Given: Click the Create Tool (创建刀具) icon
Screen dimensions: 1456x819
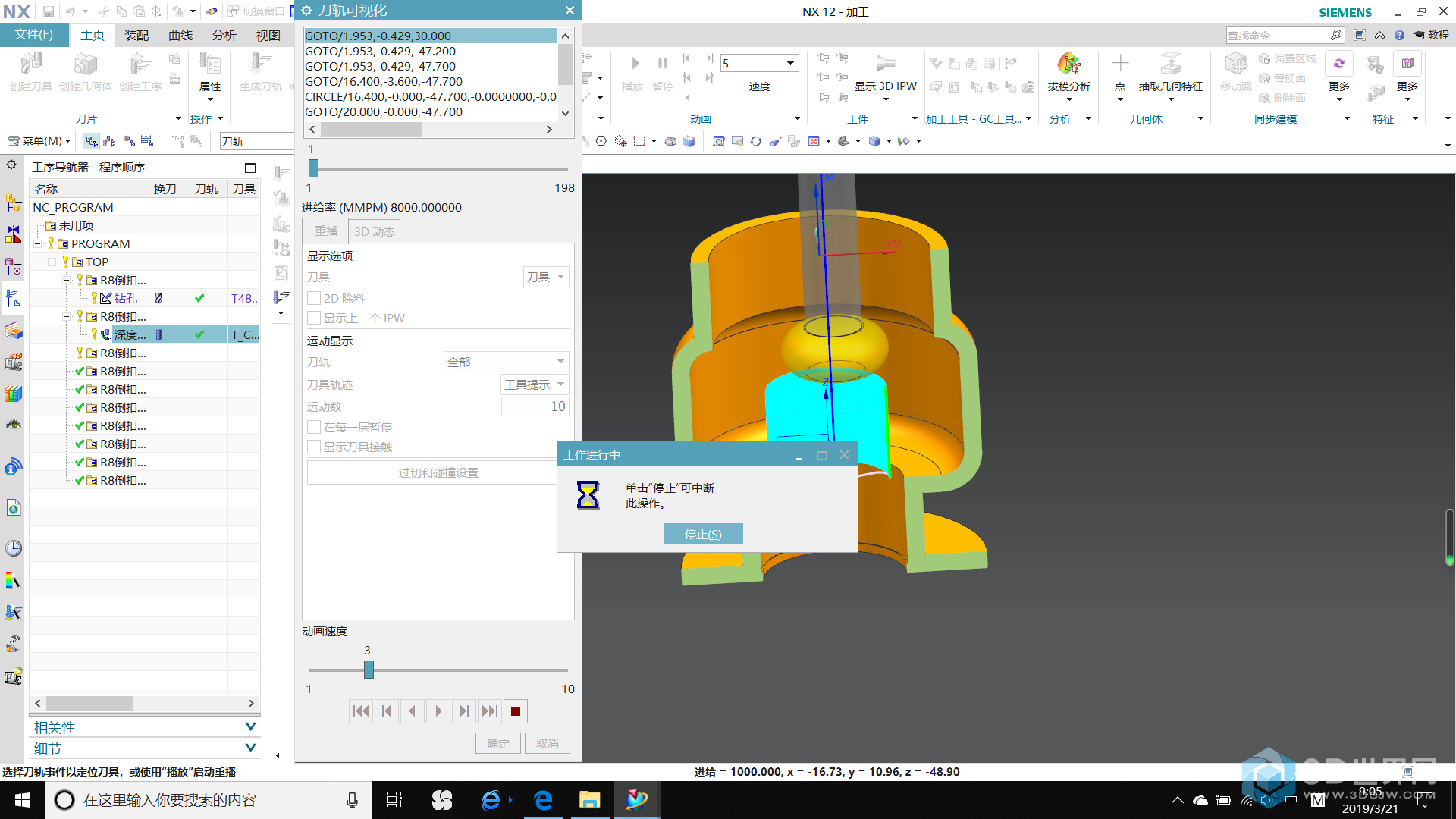Looking at the screenshot, I should [31, 64].
